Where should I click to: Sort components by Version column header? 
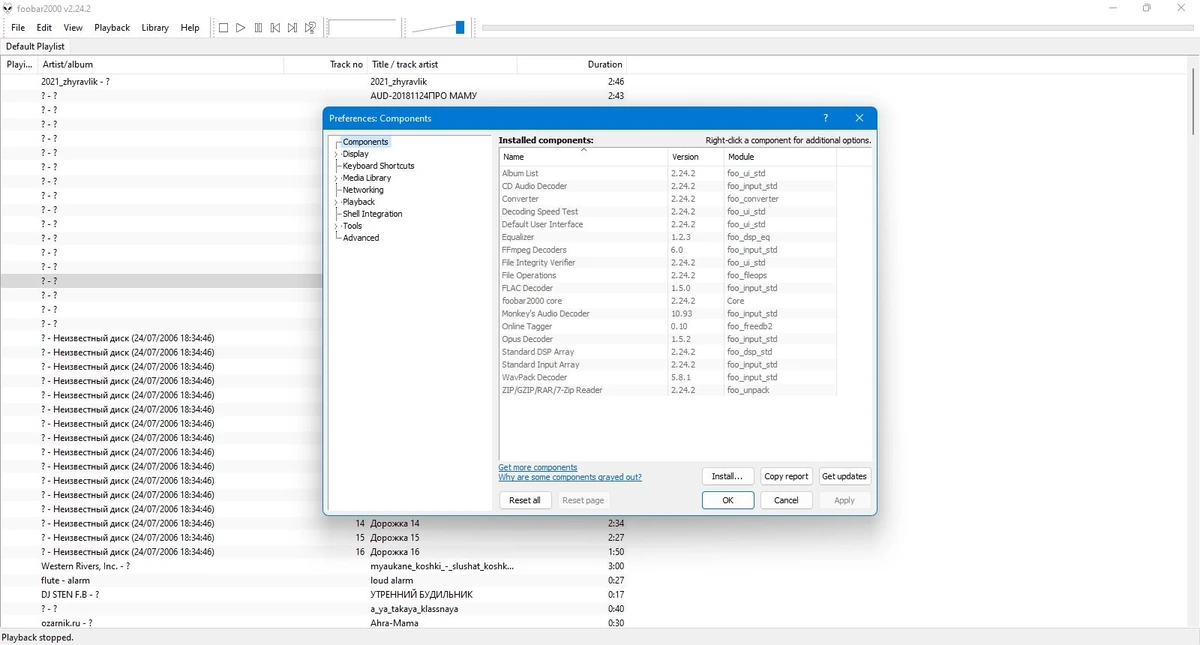(696, 157)
